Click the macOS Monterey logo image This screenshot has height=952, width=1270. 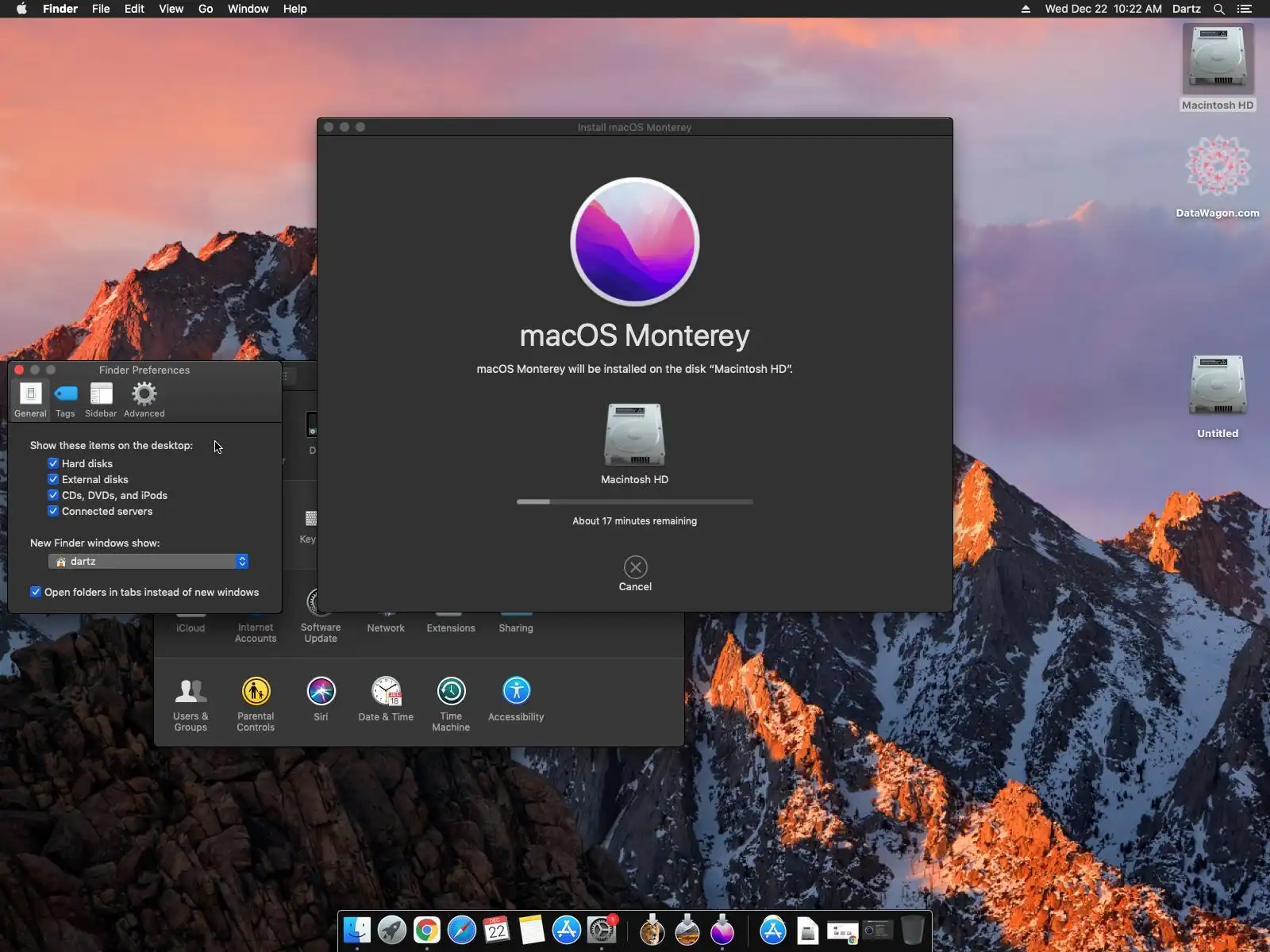635,241
